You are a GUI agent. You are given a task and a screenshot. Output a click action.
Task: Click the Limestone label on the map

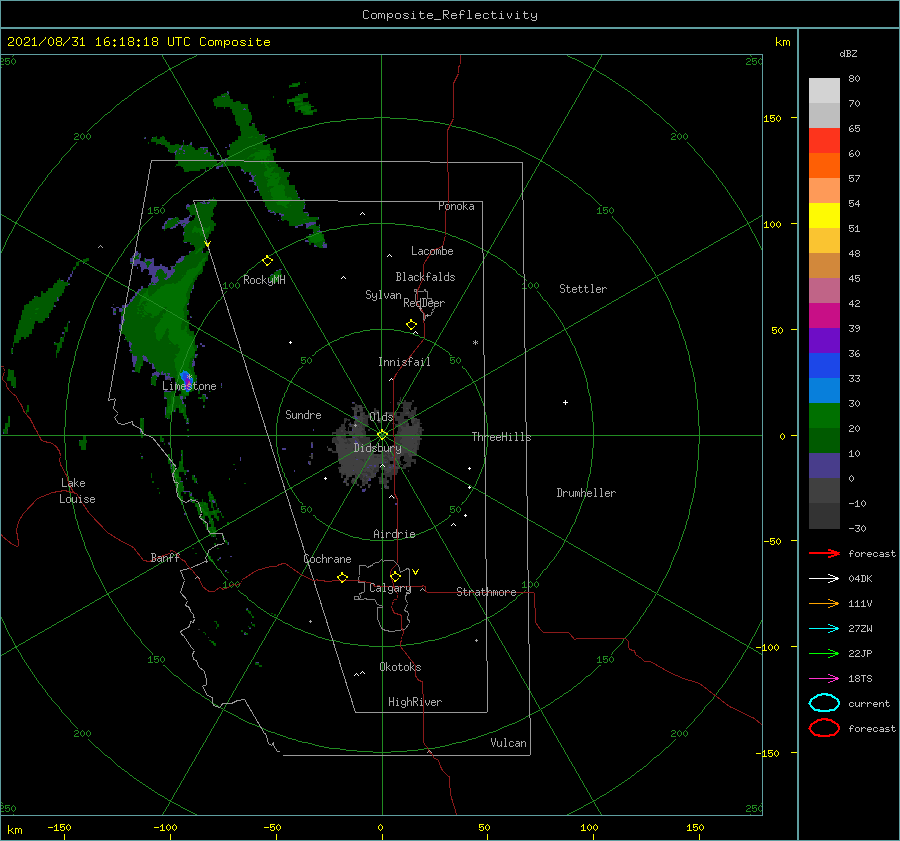pos(189,386)
